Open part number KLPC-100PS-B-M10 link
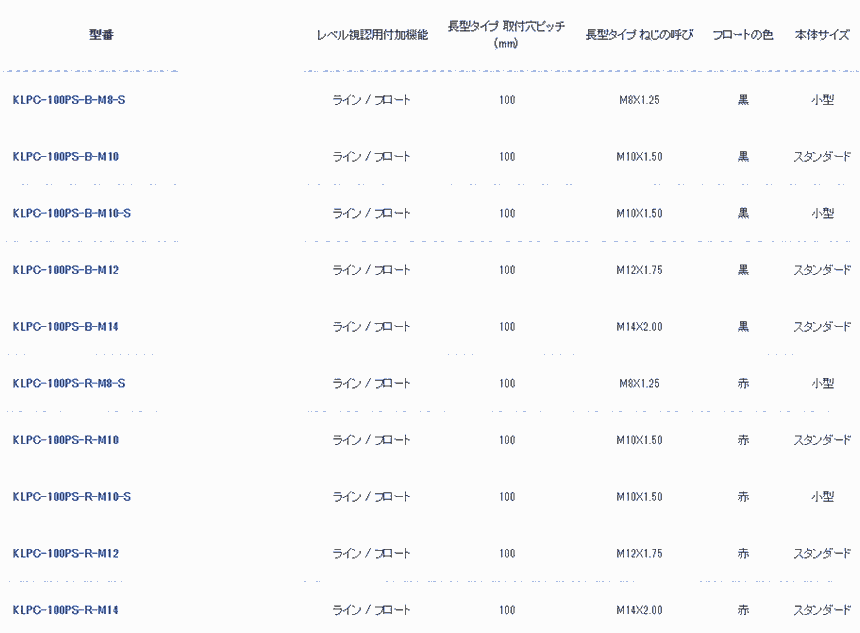This screenshot has width=860, height=633. pyautogui.click(x=66, y=156)
